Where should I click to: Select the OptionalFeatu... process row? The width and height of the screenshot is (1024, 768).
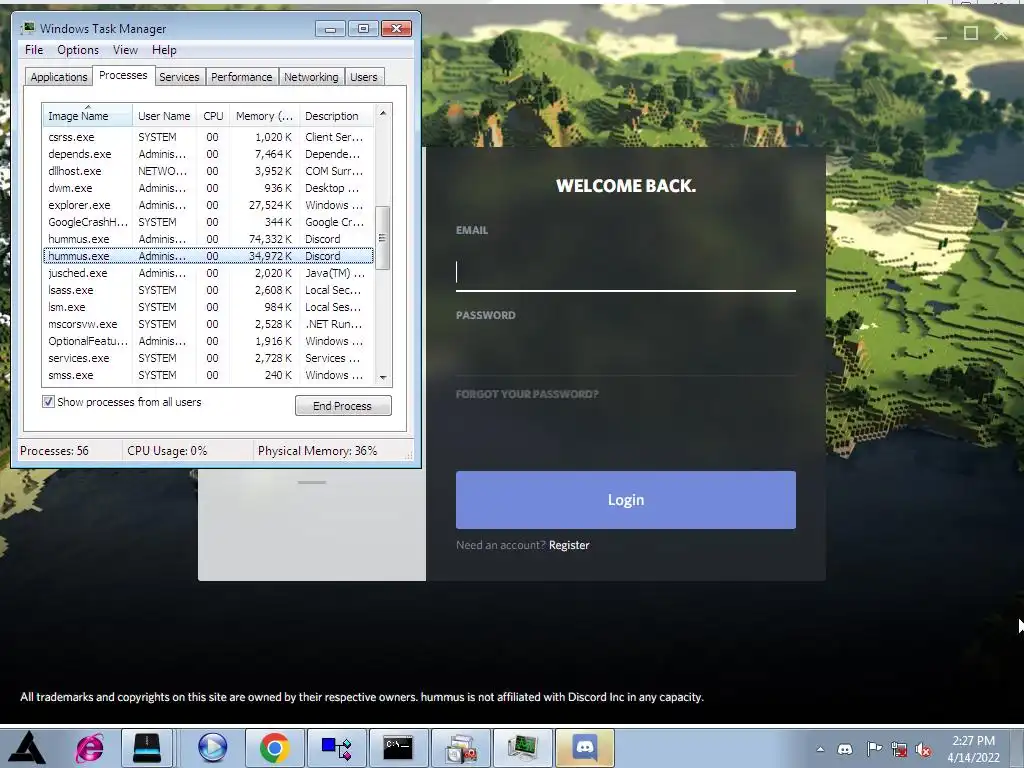pos(208,341)
